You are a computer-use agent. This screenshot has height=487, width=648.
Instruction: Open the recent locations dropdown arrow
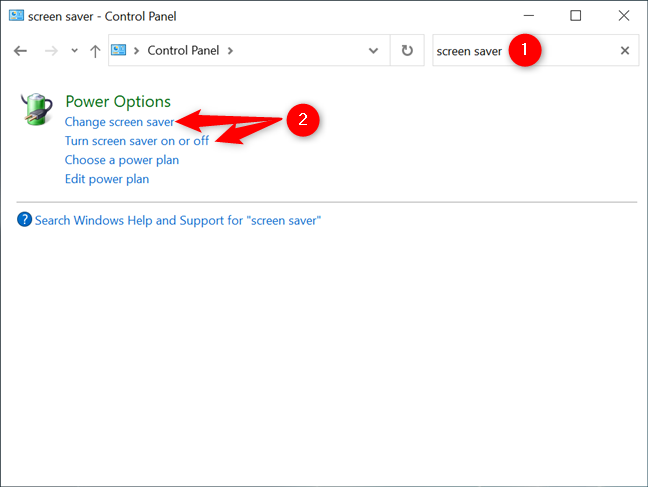(x=74, y=50)
